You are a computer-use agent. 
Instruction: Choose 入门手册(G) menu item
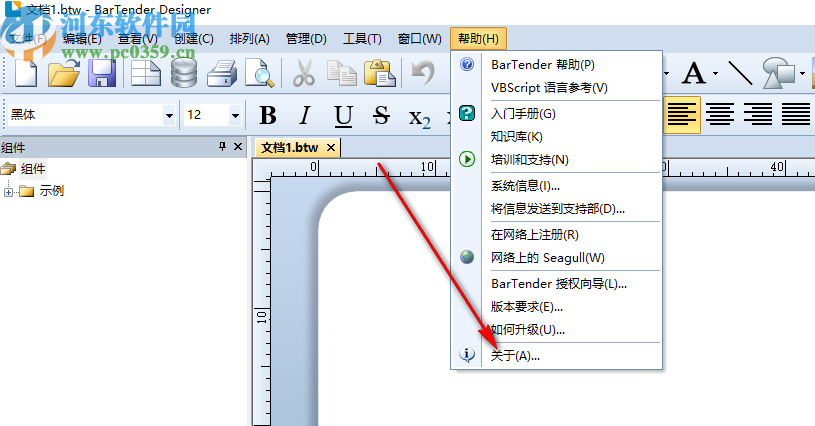(557, 114)
